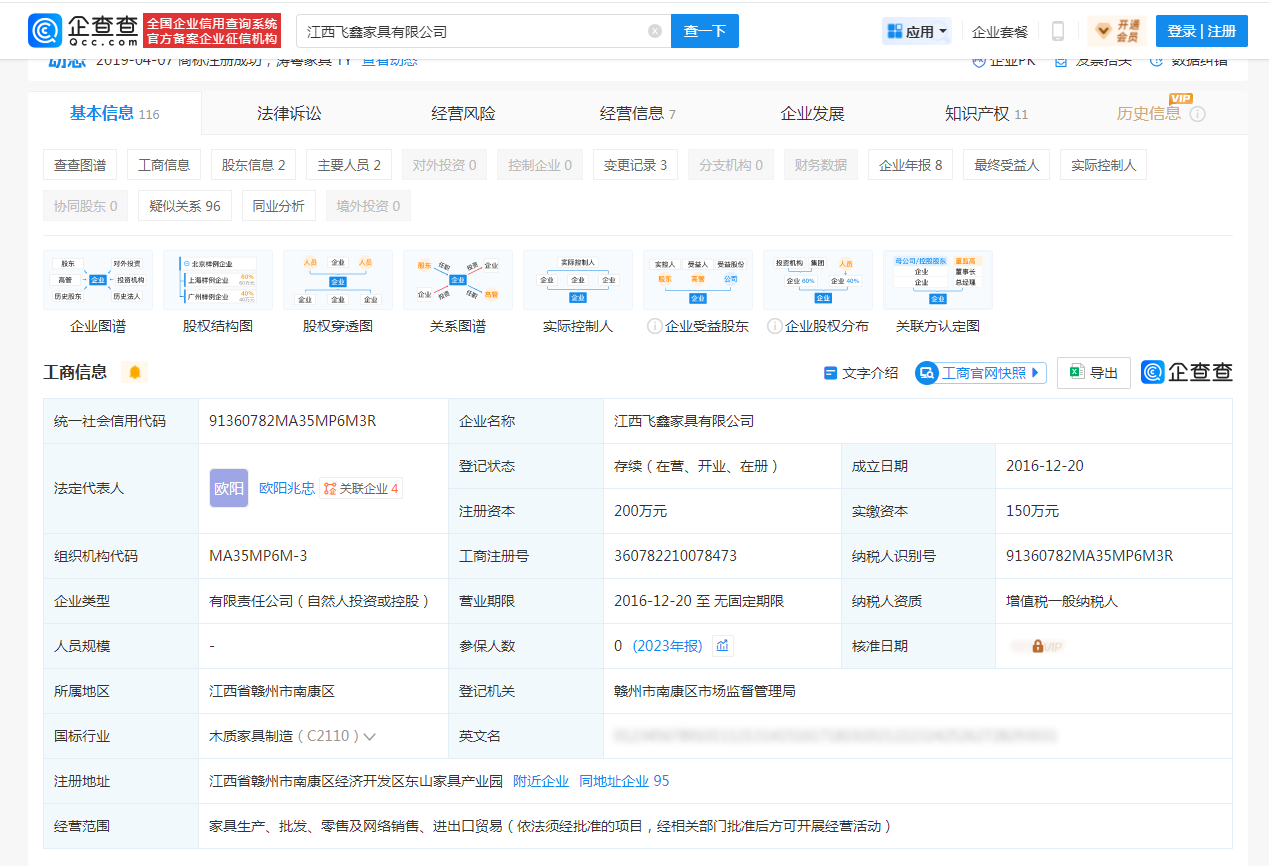Open the 工商官网快照 button
1269x866 pixels.
coord(981,373)
